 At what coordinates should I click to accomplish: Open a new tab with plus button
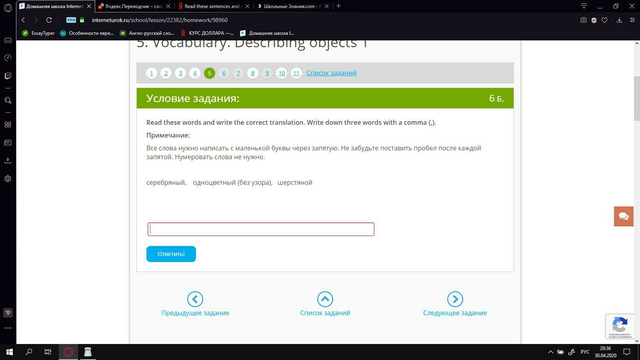pyautogui.click(x=338, y=6)
